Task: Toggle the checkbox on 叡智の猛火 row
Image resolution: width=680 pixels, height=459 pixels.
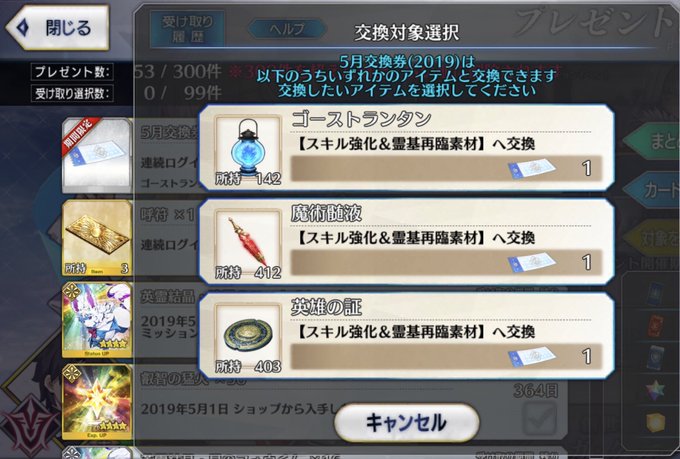Action: 539,418
